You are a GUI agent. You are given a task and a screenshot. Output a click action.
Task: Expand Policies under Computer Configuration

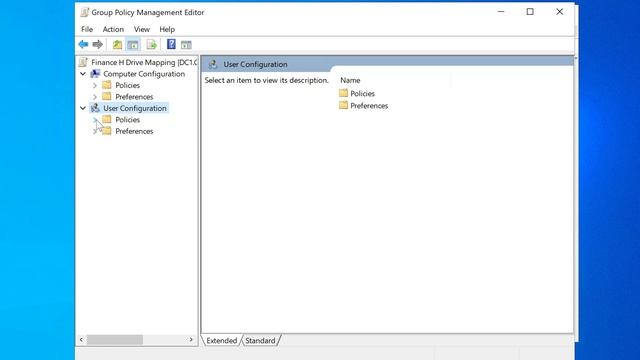pos(95,85)
